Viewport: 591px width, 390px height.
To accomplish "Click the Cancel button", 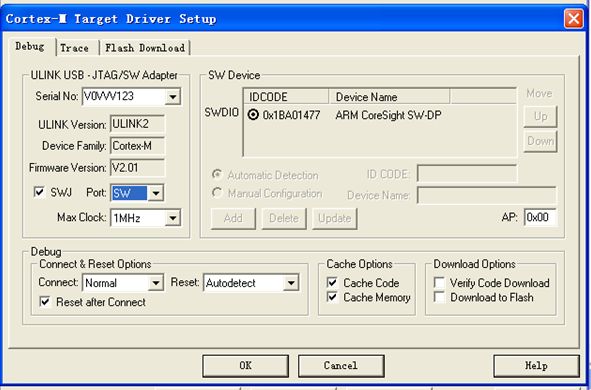I will pyautogui.click(x=341, y=366).
